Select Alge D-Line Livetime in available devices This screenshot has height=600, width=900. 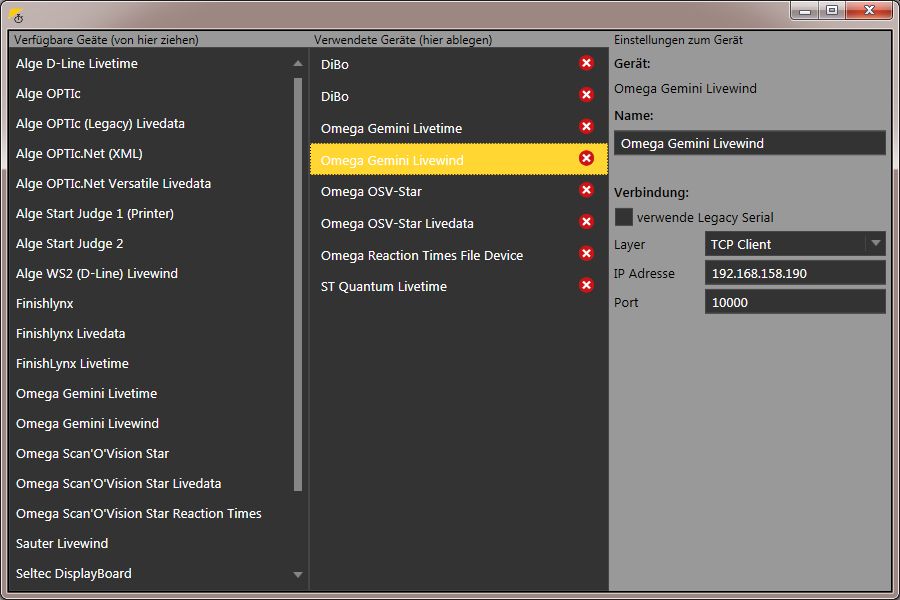[x=76, y=64]
